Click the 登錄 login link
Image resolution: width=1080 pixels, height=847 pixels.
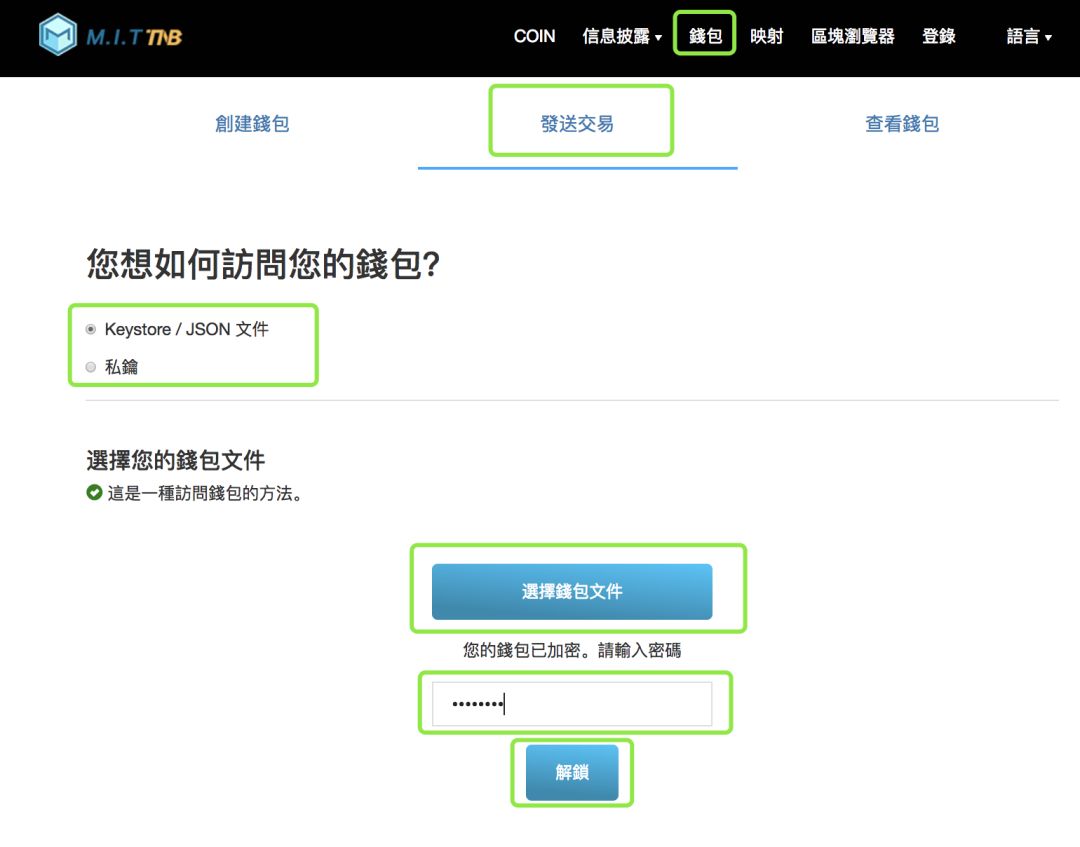tap(938, 36)
